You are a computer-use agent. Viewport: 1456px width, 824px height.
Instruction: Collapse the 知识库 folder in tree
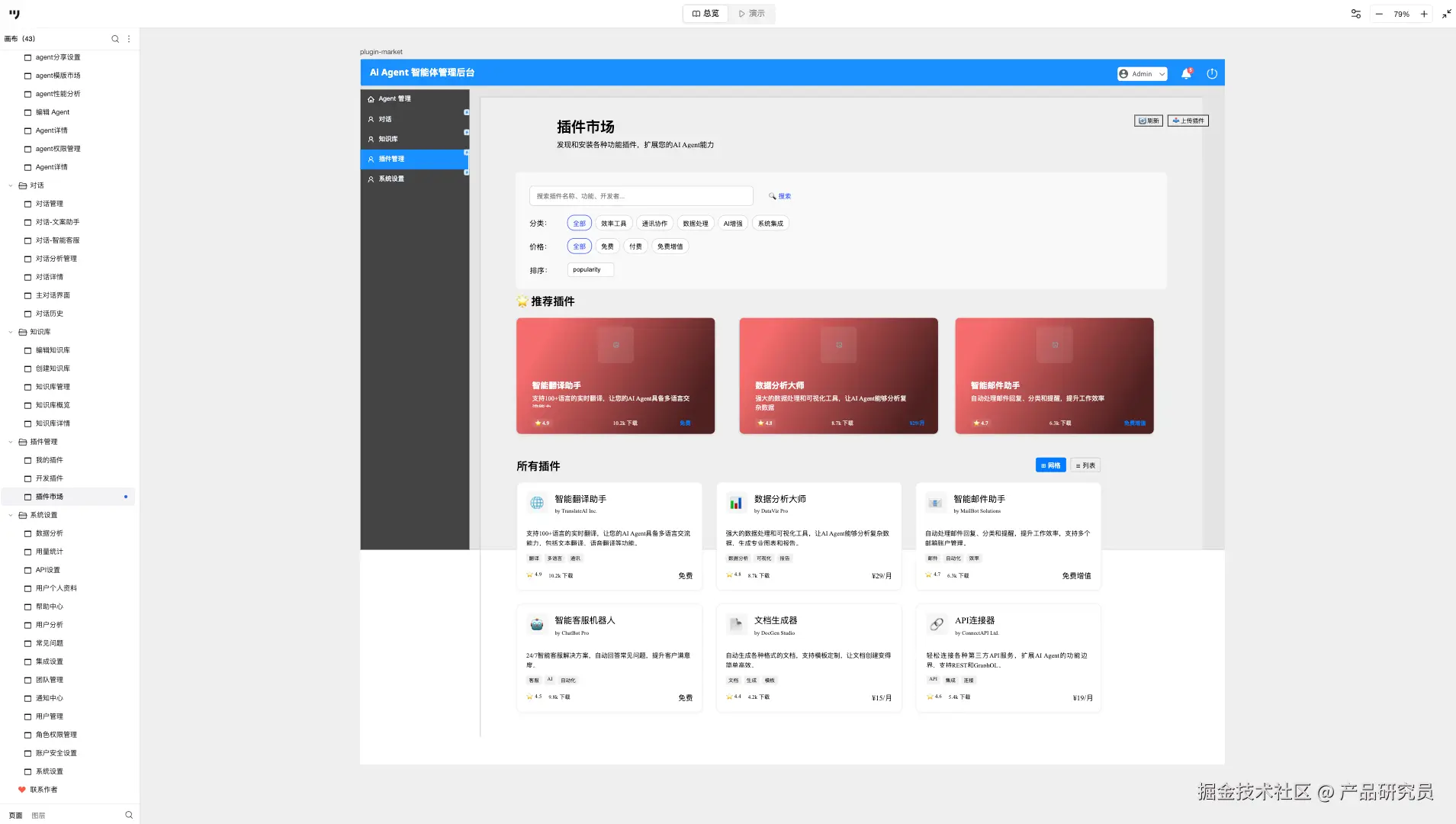pos(11,332)
